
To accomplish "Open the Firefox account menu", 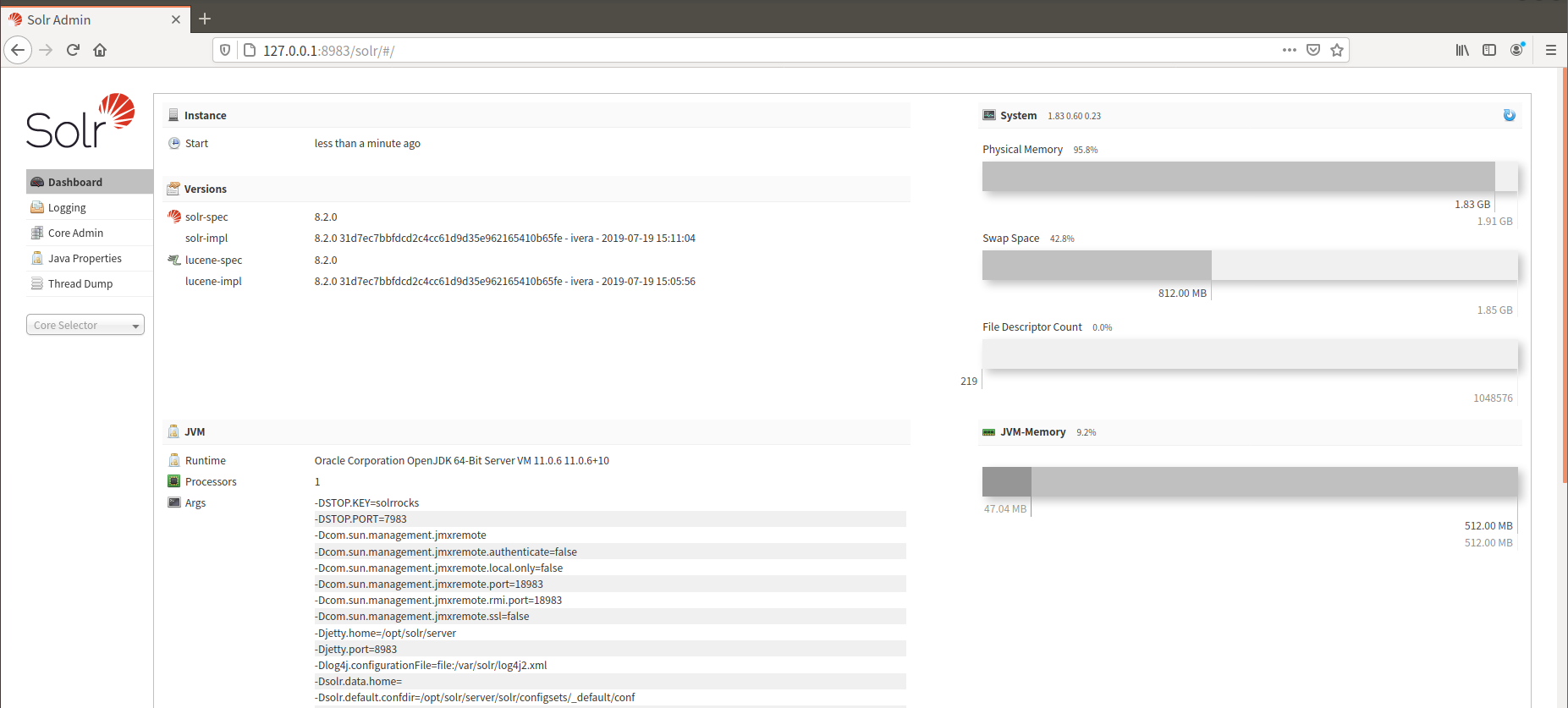I will tap(1516, 50).
